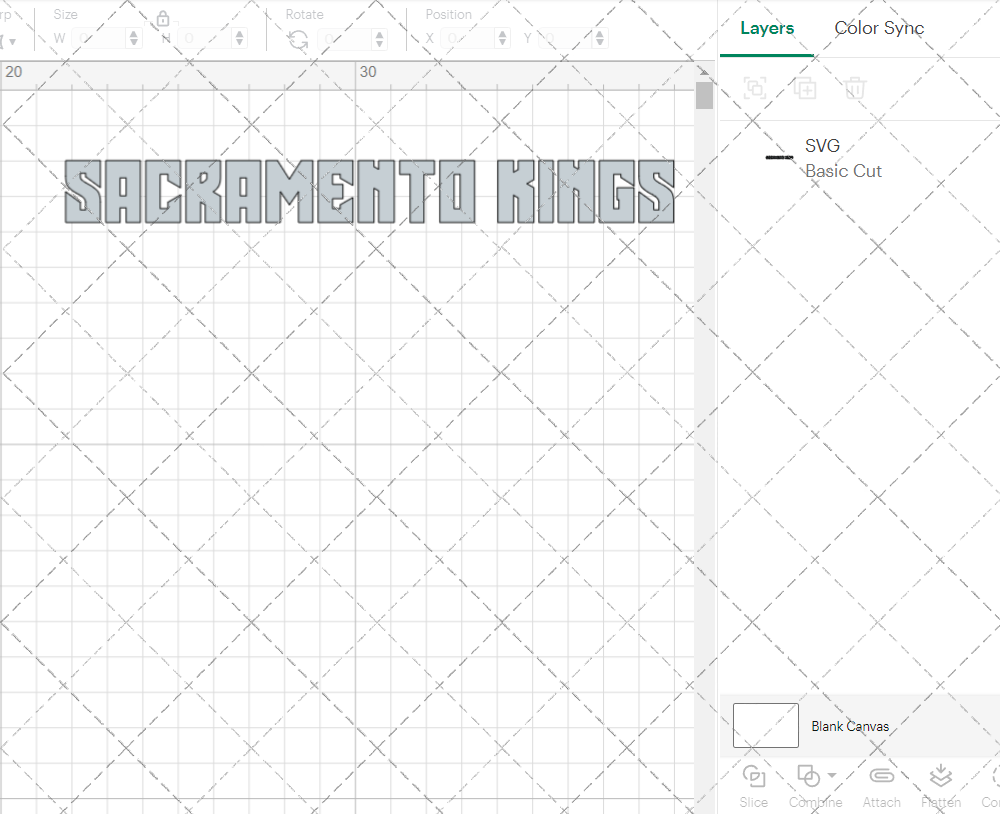Click the Group layers icon
Viewport: 1000px width, 814px height.
755,88
